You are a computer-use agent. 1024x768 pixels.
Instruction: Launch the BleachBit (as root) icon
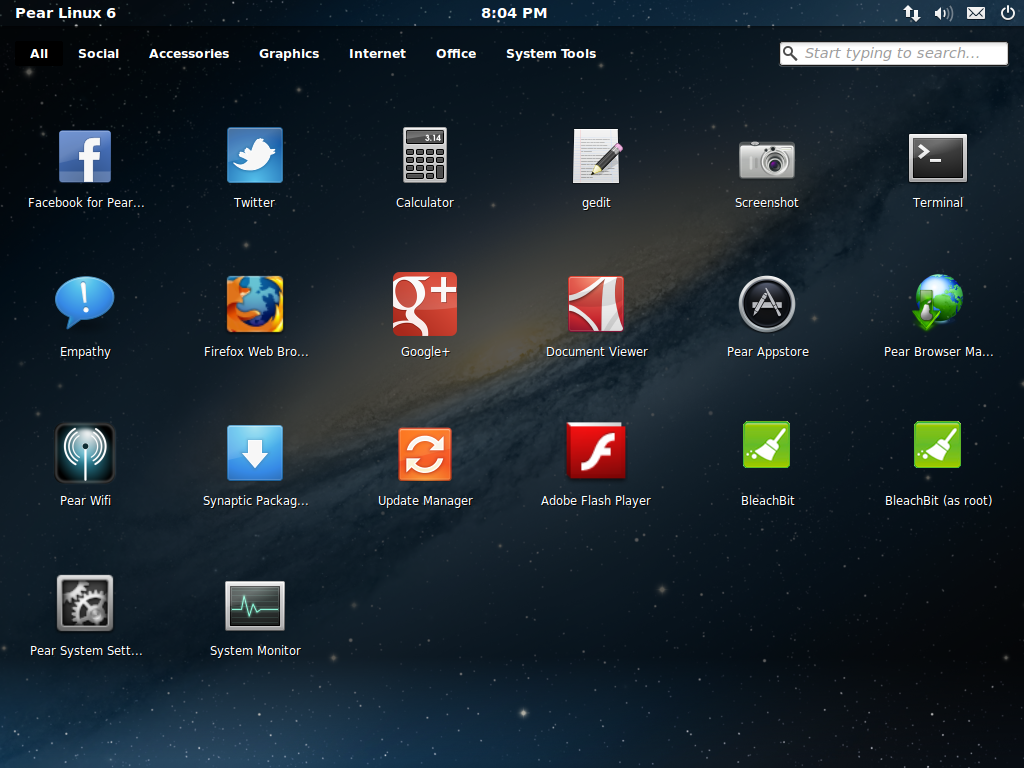pyautogui.click(x=938, y=445)
